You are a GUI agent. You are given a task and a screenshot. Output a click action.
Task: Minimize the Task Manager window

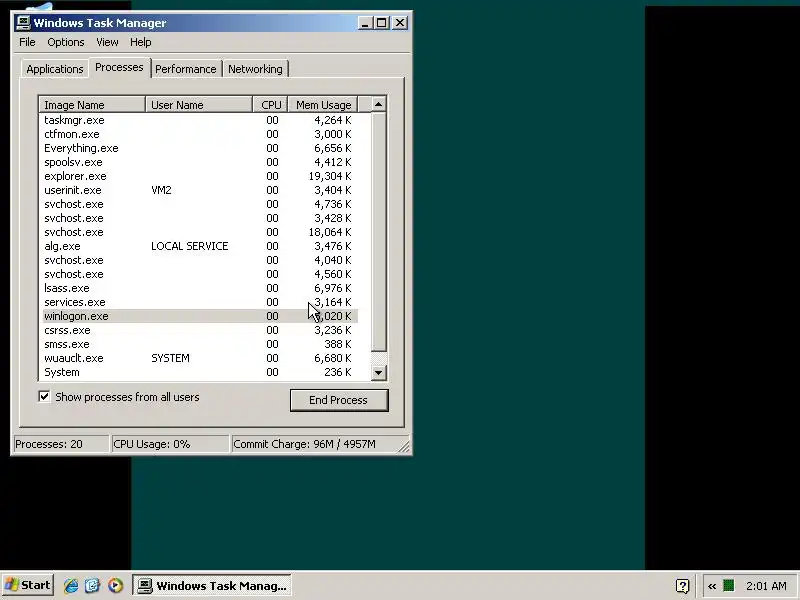365,23
